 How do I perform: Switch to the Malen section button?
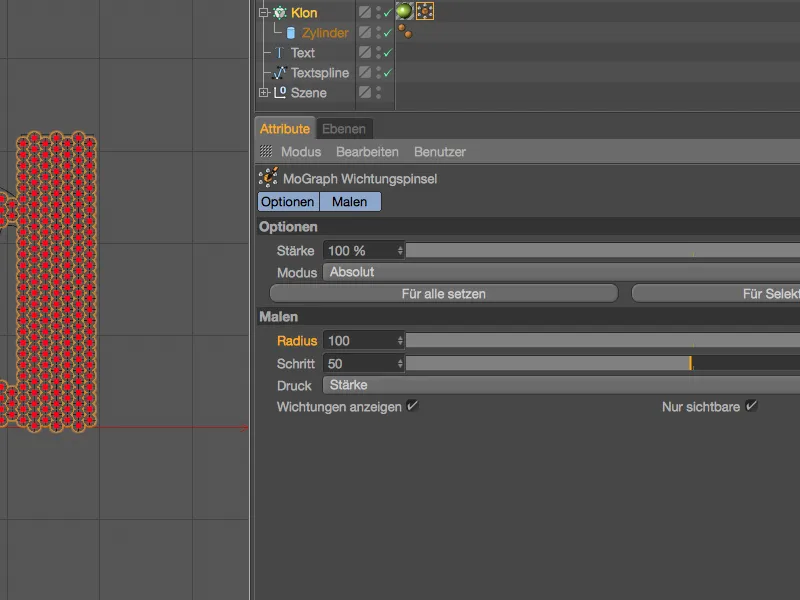tap(350, 201)
